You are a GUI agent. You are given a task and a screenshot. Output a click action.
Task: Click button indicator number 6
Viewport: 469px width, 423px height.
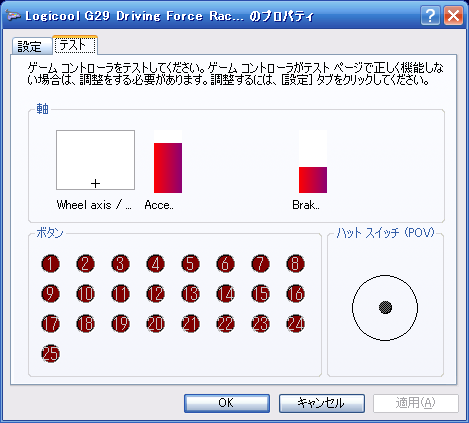225,264
